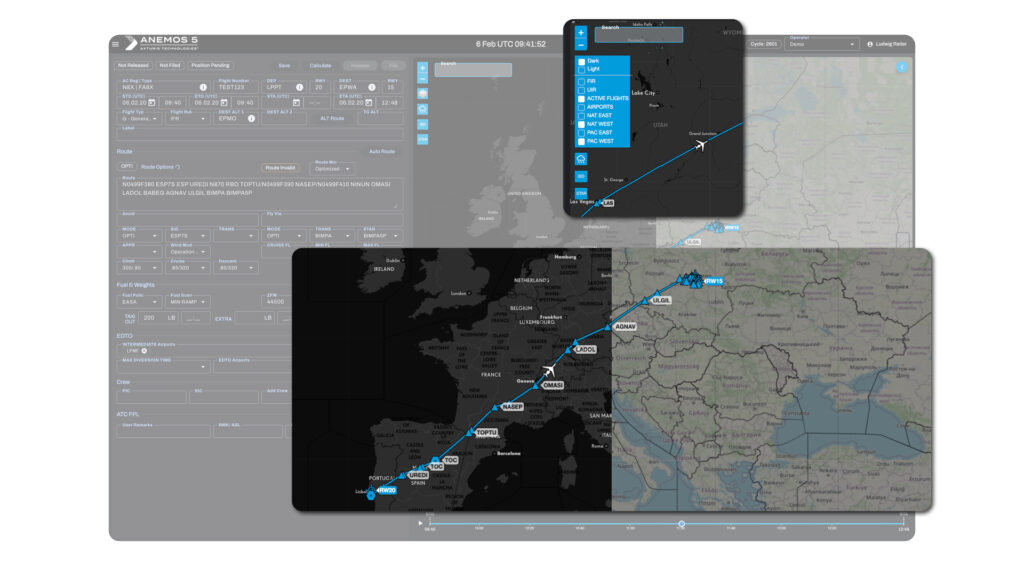The height and width of the screenshot is (576, 1024).
Task: Open the weather cloud overlay icon
Action: [x=582, y=158]
